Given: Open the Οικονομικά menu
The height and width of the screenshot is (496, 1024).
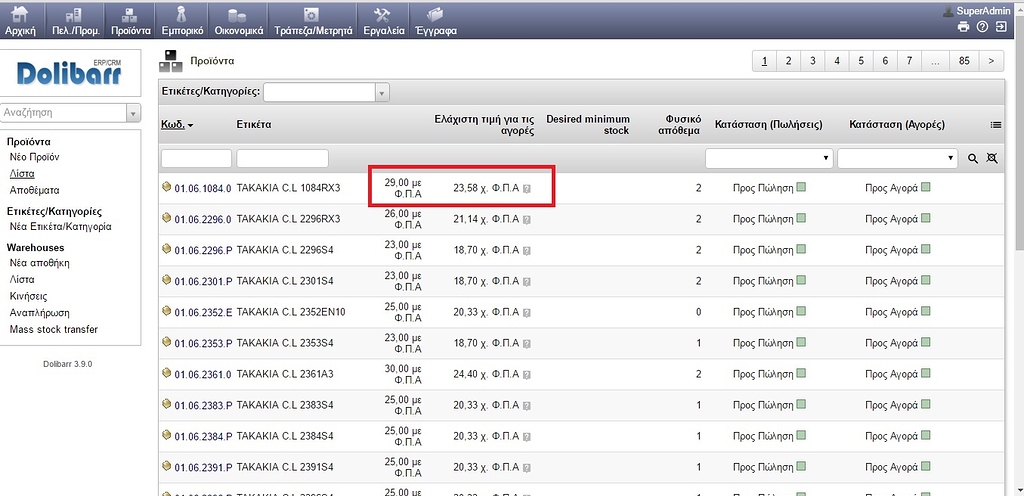Looking at the screenshot, I should [x=239, y=20].
